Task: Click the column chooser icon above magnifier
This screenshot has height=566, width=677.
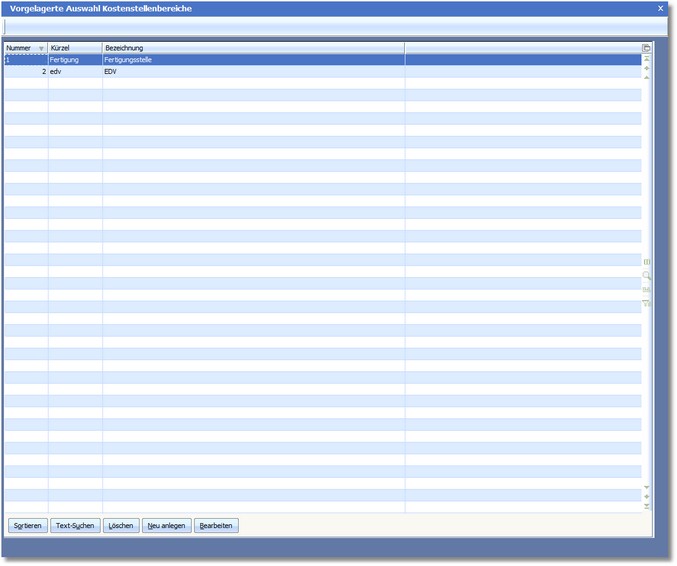Action: pos(646,261)
